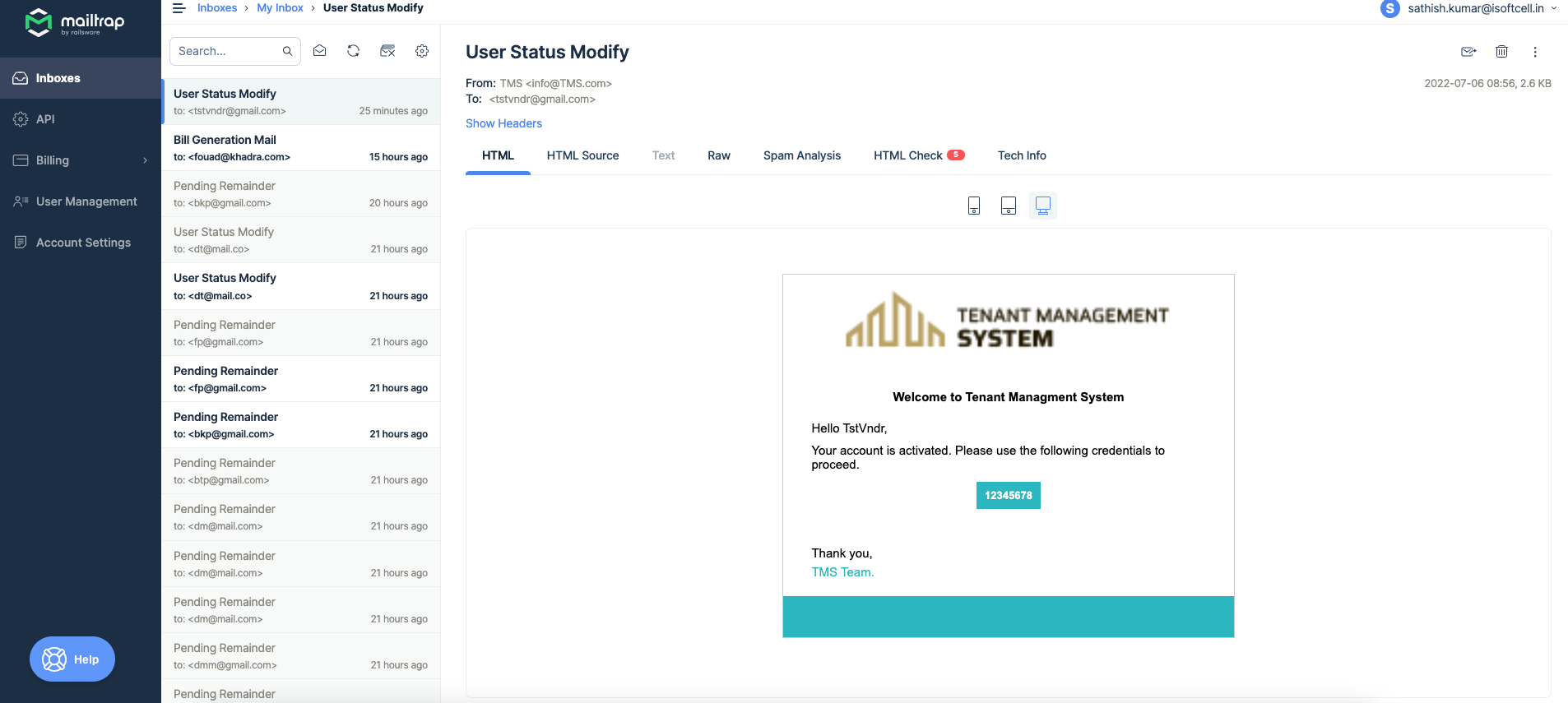Open the account dropdown for sathish.kumar

(x=1469, y=9)
